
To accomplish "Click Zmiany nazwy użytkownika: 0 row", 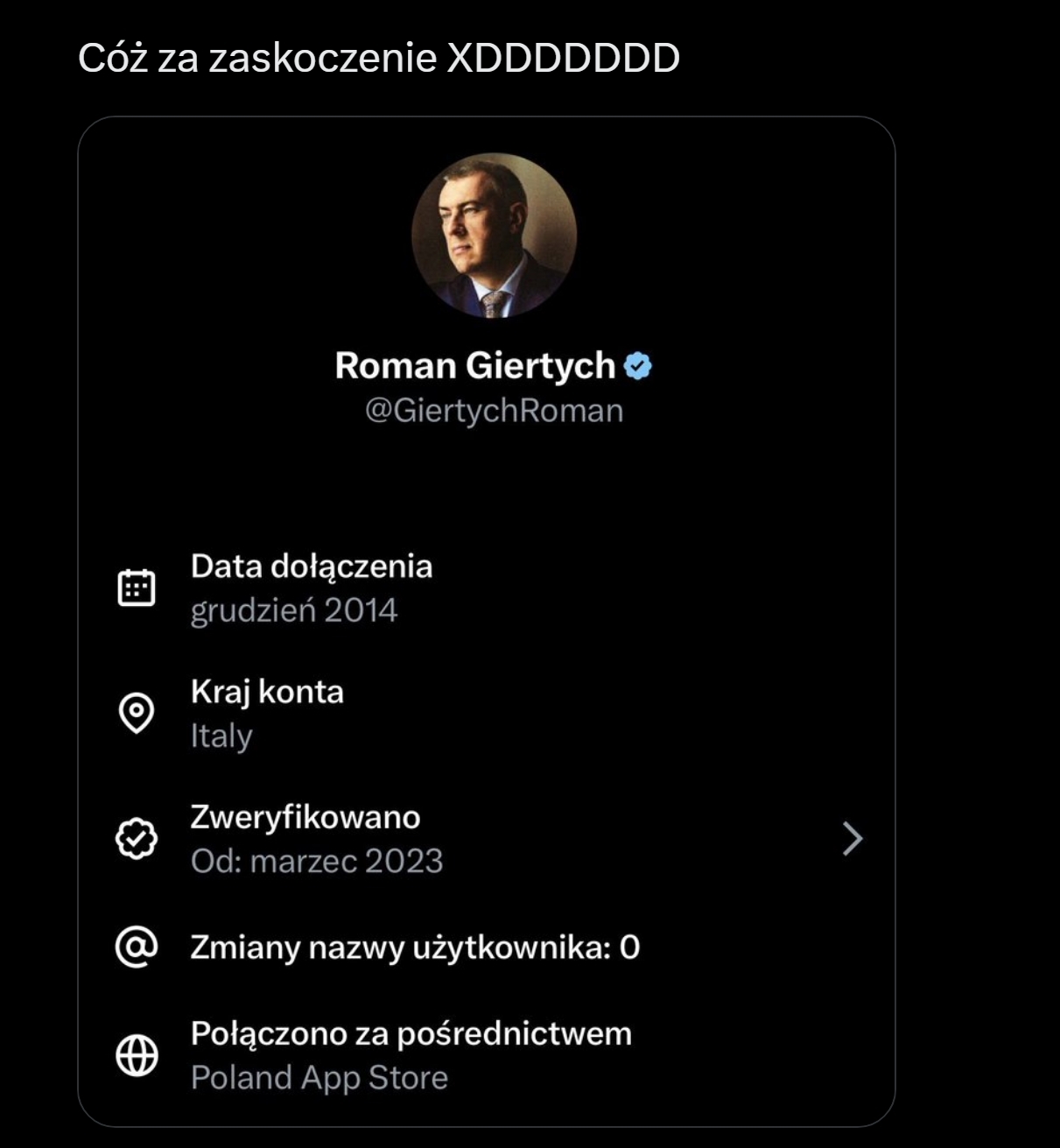I will click(x=415, y=947).
